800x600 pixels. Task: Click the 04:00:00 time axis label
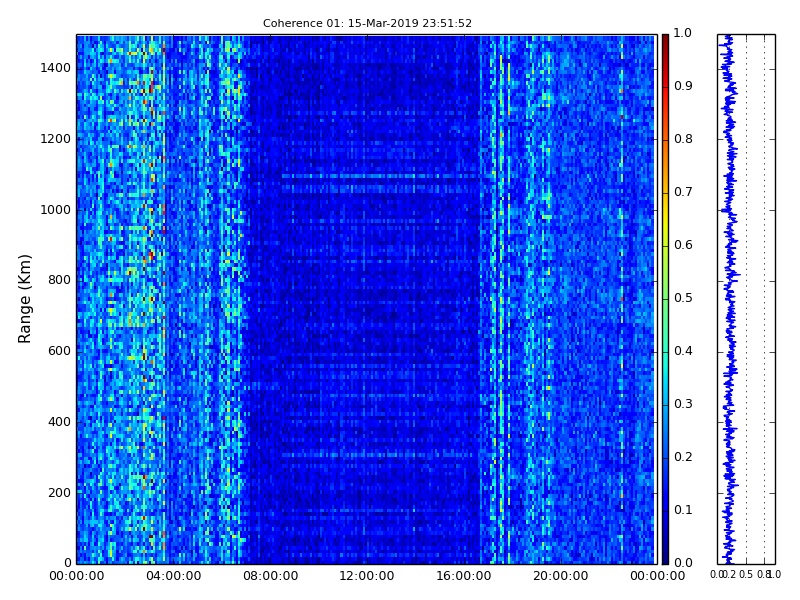pyautogui.click(x=173, y=576)
